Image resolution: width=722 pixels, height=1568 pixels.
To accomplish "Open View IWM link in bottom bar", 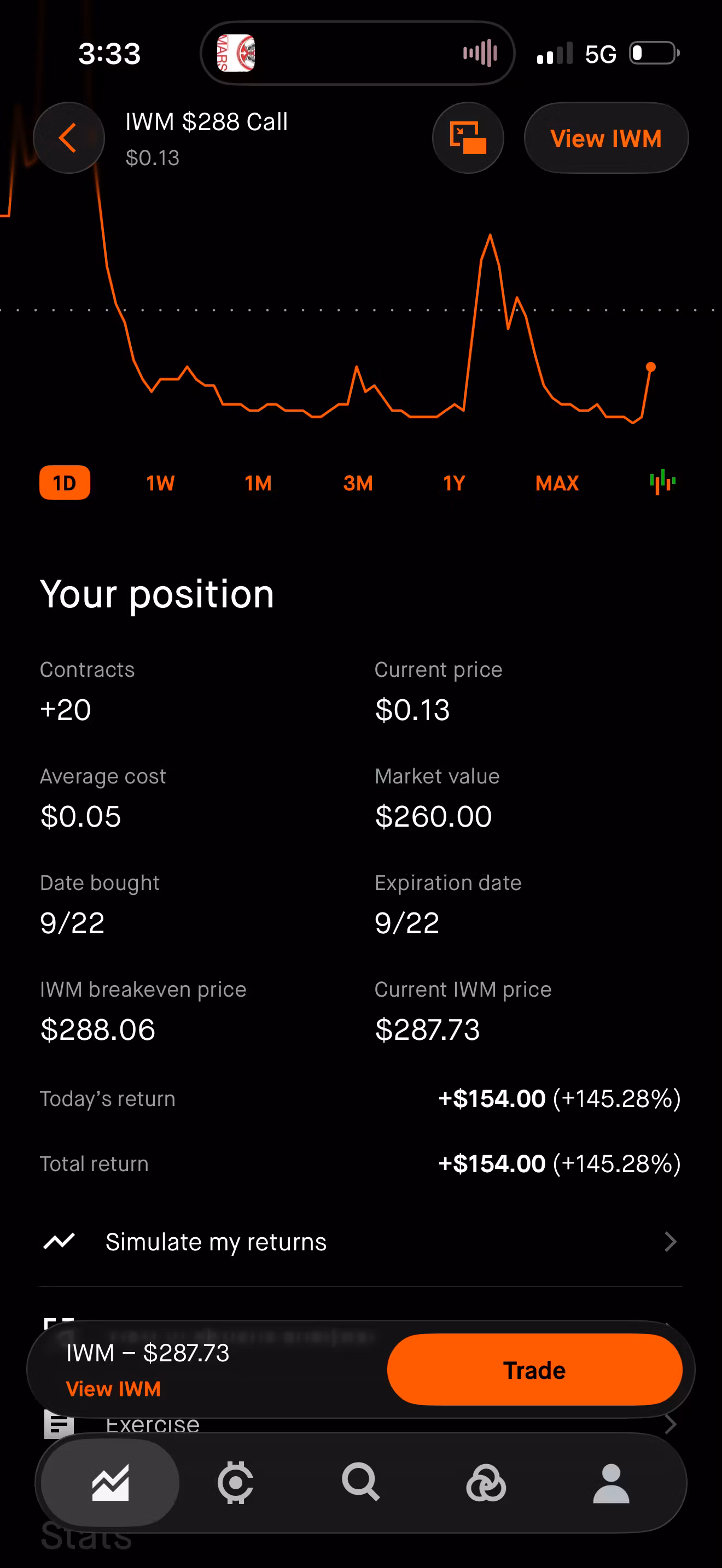I will (113, 1389).
